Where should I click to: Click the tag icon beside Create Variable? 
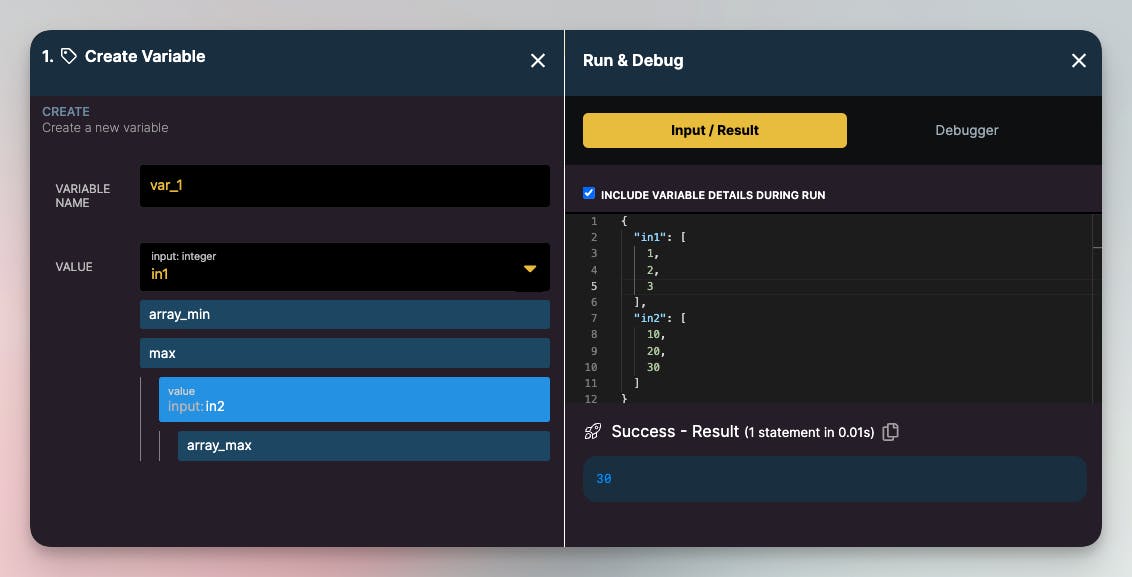point(69,56)
